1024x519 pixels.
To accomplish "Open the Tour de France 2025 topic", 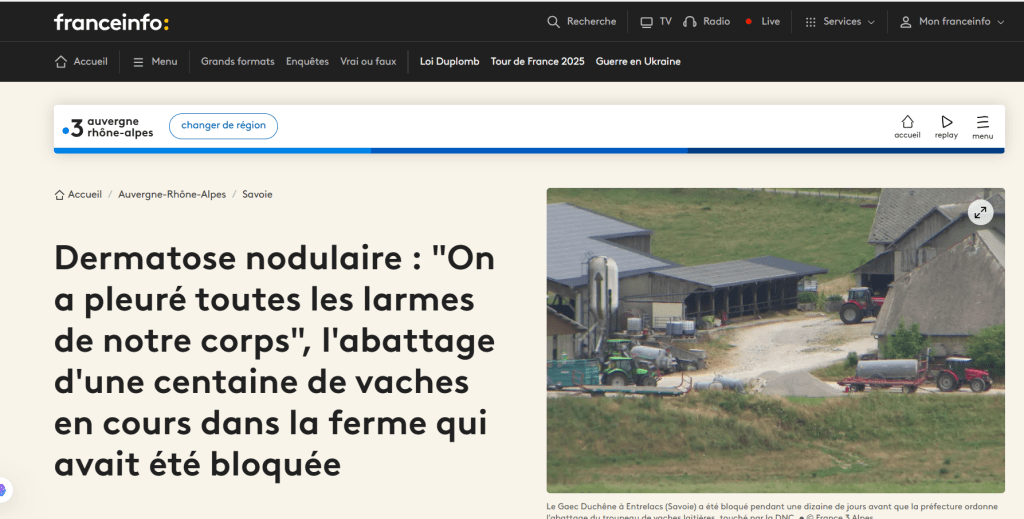I will click(537, 62).
